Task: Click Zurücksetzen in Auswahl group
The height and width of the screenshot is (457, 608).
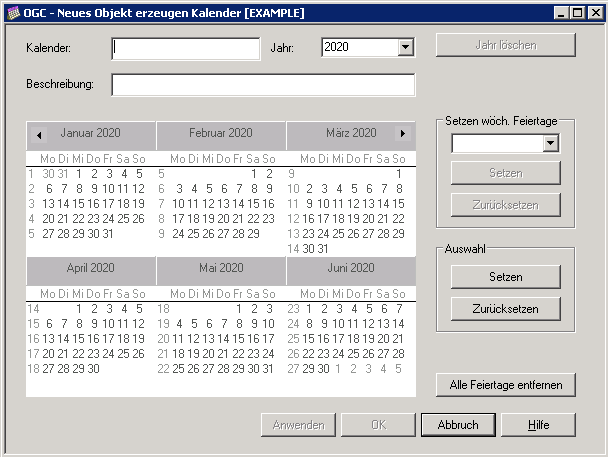Action: 506,309
